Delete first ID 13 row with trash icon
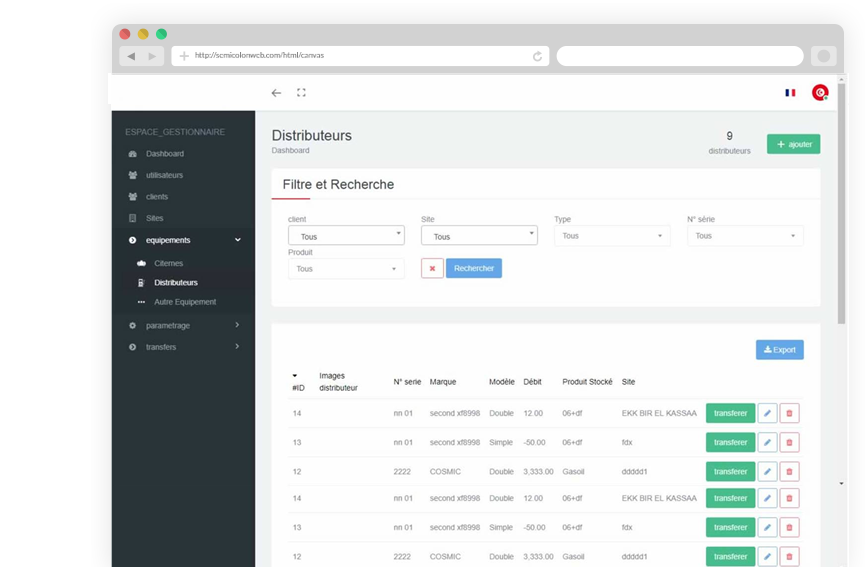Image resolution: width=868 pixels, height=567 pixels. 789,442
